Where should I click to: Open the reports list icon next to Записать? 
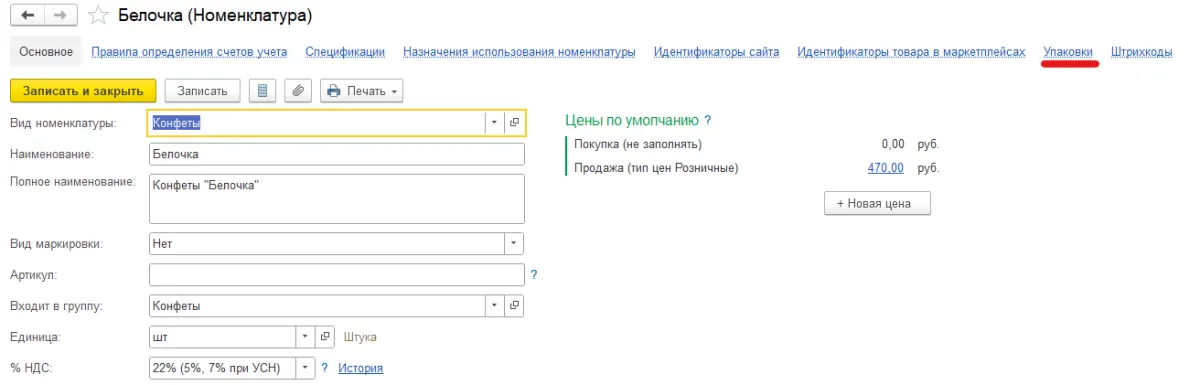click(x=262, y=91)
